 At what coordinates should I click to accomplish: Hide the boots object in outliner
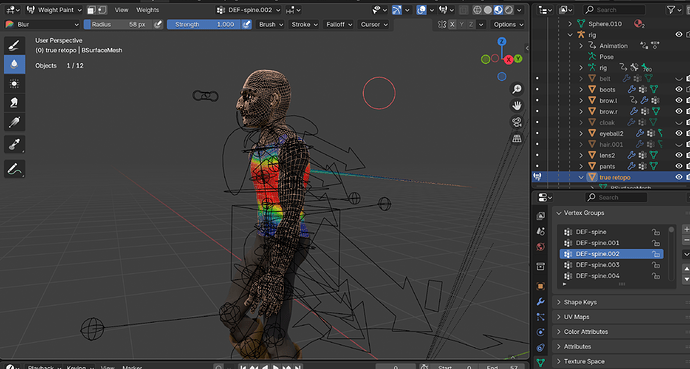(679, 89)
